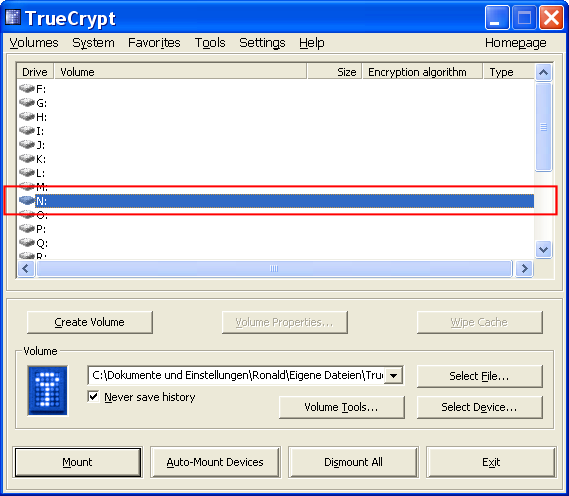Click the Type column header
569x496 pixels.
[509, 71]
